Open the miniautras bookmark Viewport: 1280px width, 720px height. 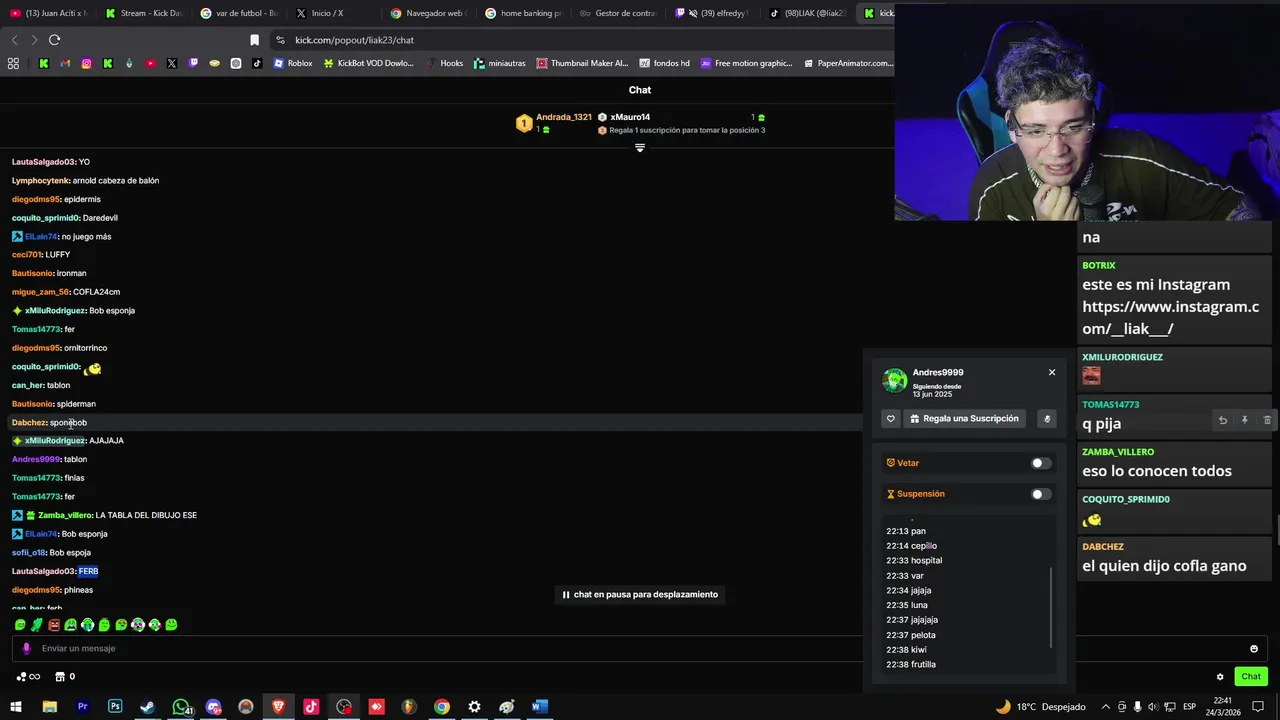tap(500, 63)
